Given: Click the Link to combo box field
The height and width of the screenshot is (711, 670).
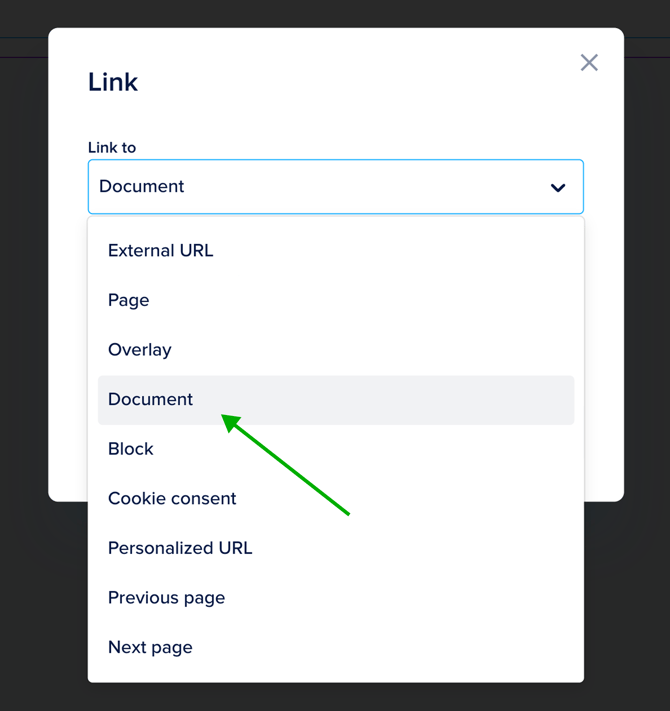Looking at the screenshot, I should point(320,187).
